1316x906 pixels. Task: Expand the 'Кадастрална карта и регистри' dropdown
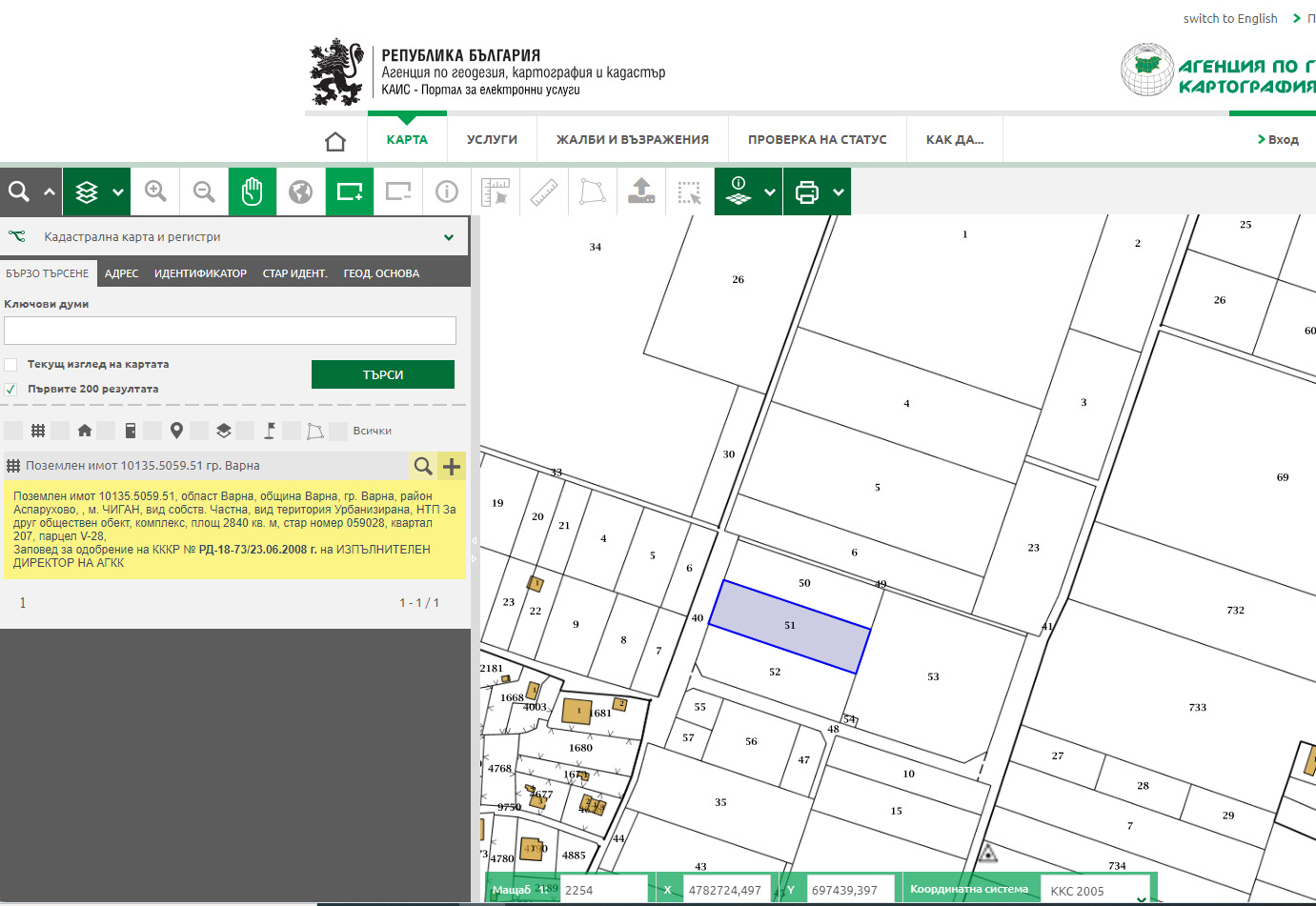(x=449, y=237)
